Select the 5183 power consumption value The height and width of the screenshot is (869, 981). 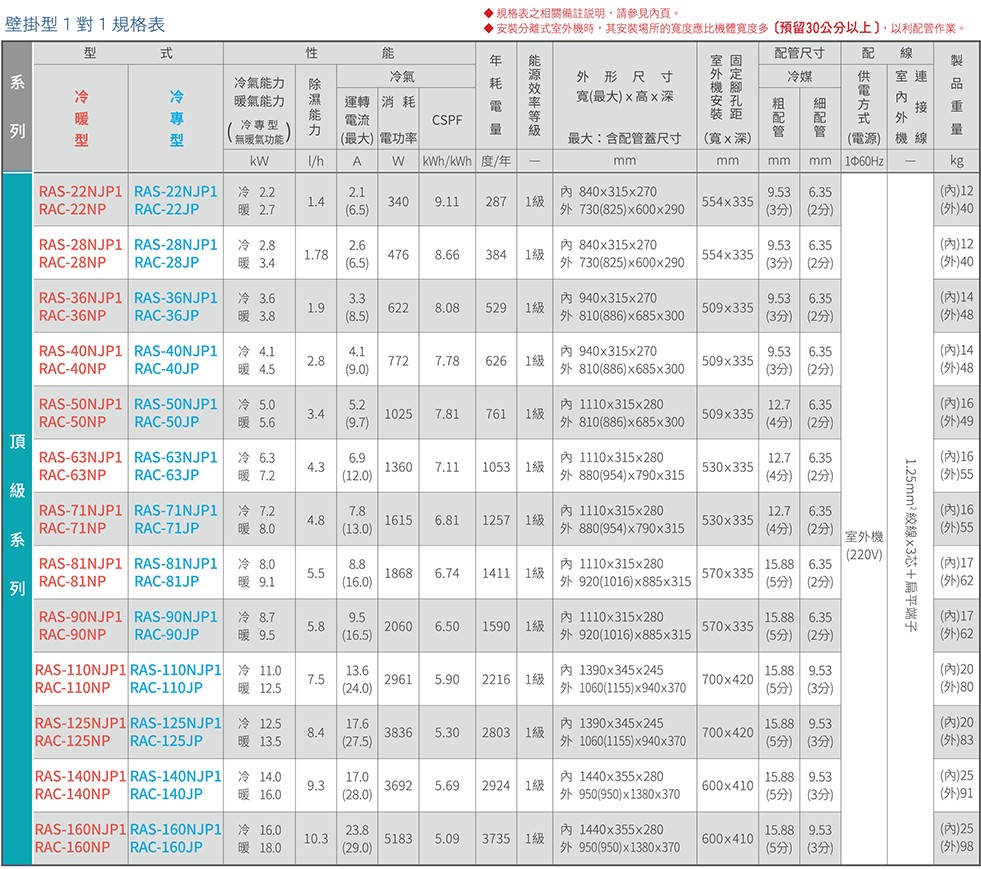point(397,839)
